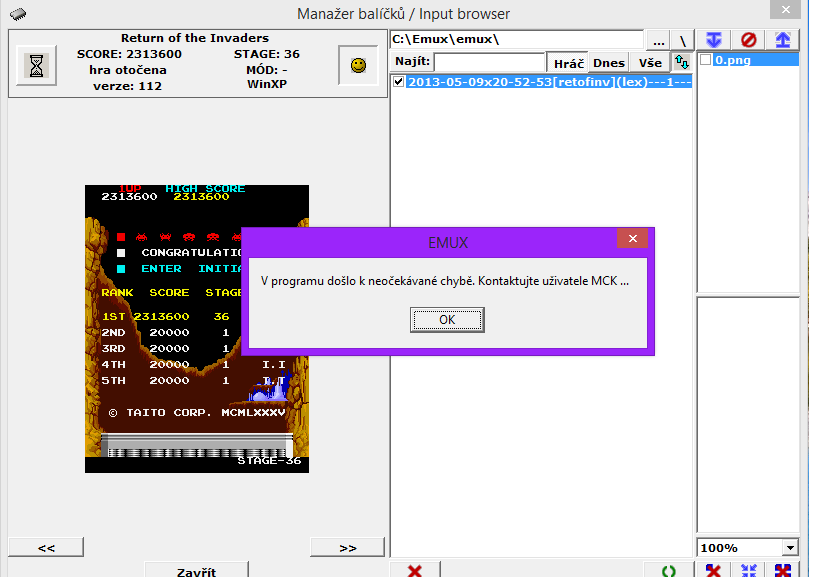The height and width of the screenshot is (577, 819).
Task: Close the EMUX error dialog
Action: (633, 239)
